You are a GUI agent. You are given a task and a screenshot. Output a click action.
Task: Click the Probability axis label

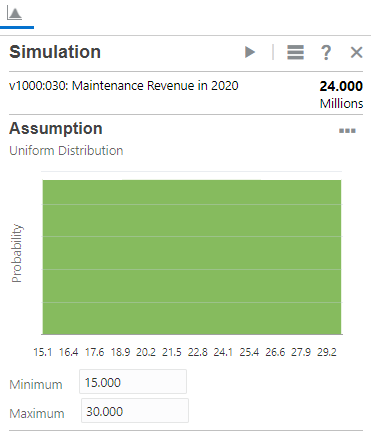point(17,253)
